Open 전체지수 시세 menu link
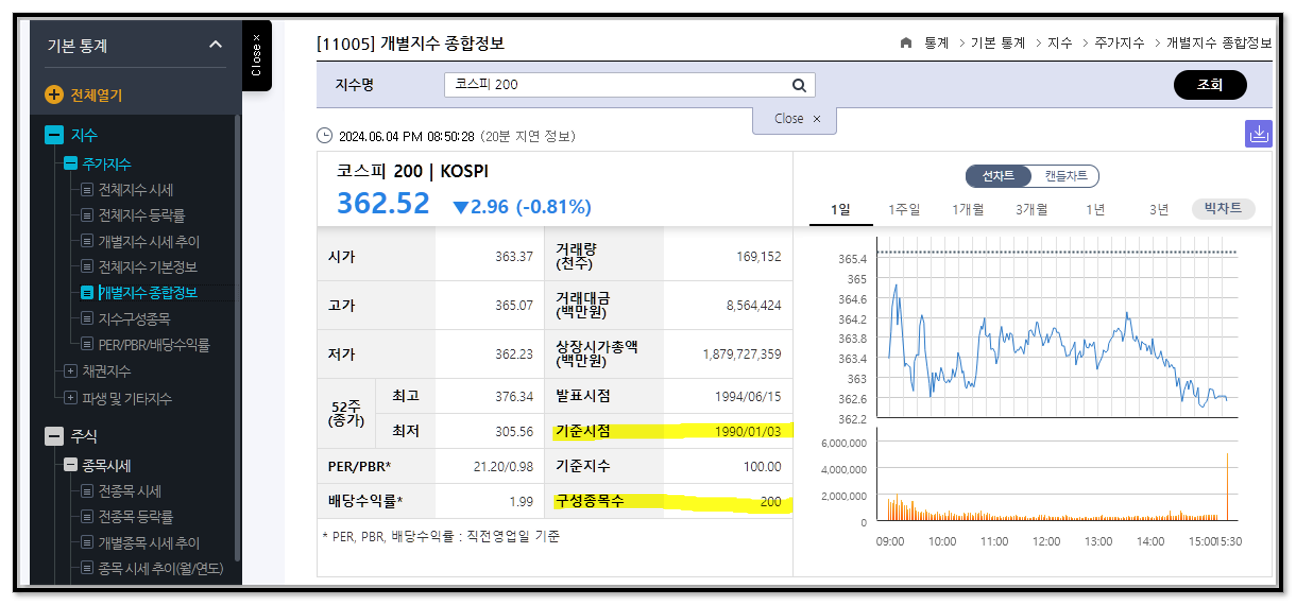Viewport: 1297px width, 605px height. tap(136, 190)
